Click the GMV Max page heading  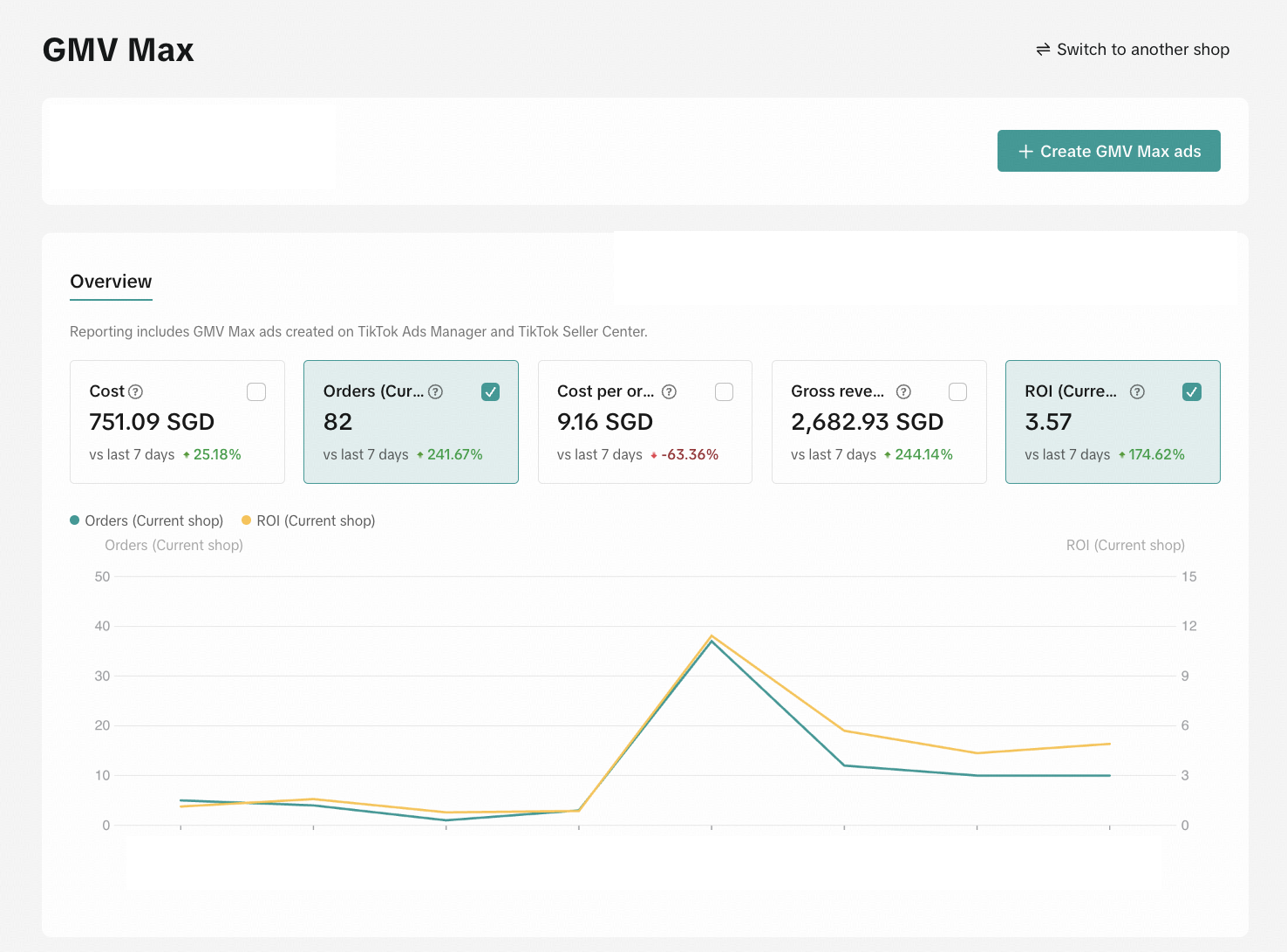pos(119,50)
